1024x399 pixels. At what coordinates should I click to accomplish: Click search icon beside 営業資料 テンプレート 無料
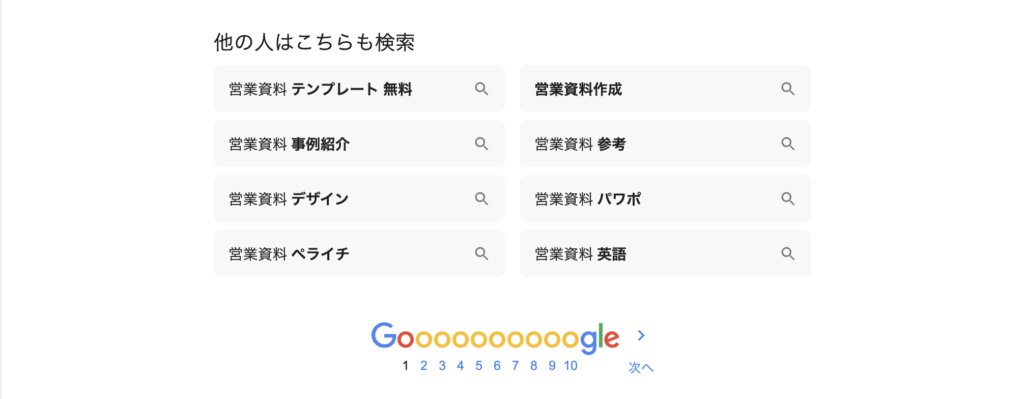pos(481,89)
